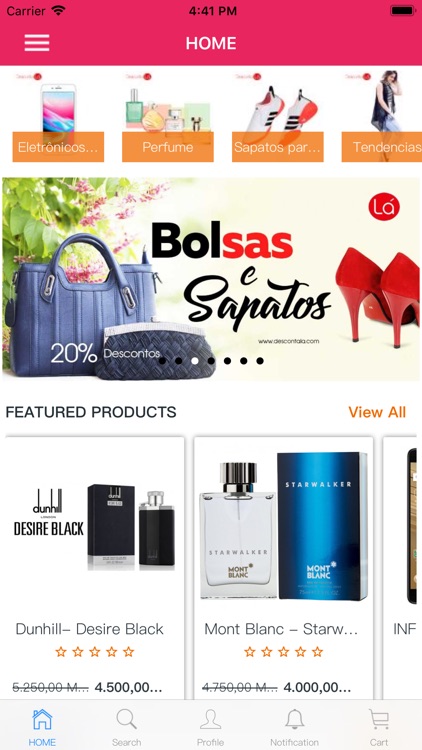
Task: Tap the red Lá logo on banner
Action: click(384, 207)
